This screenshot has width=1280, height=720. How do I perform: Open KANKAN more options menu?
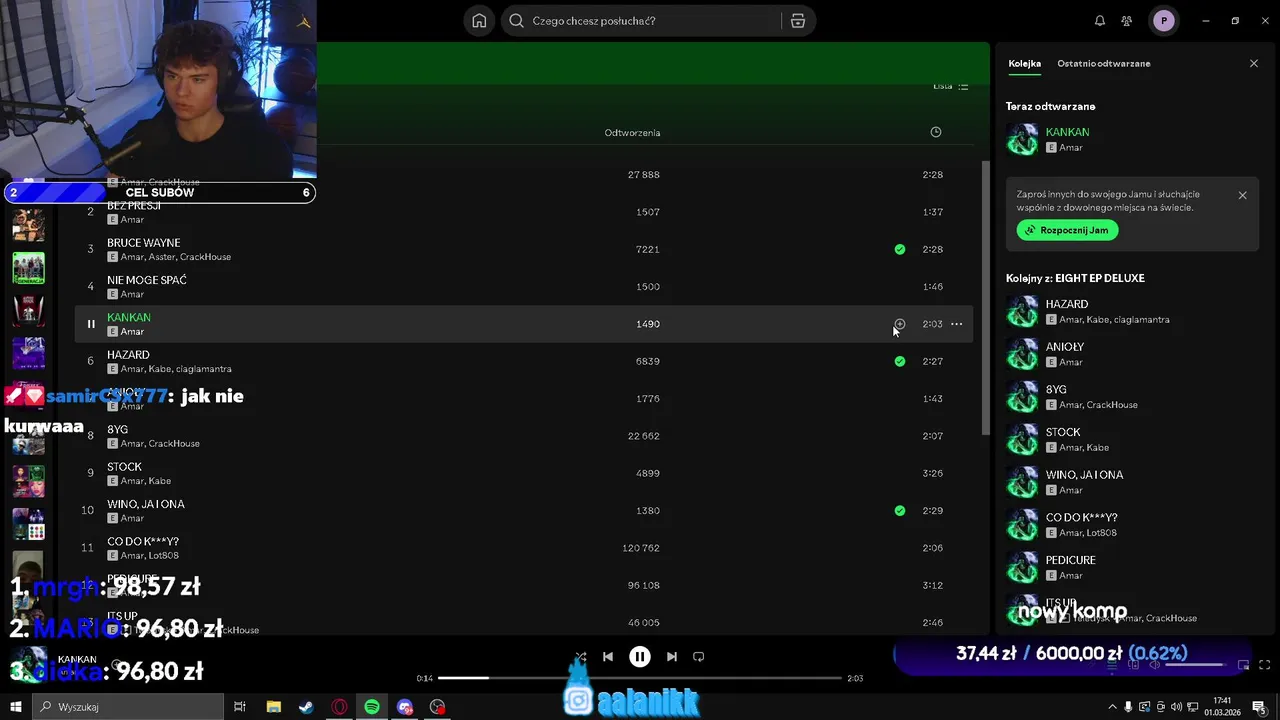(x=957, y=324)
